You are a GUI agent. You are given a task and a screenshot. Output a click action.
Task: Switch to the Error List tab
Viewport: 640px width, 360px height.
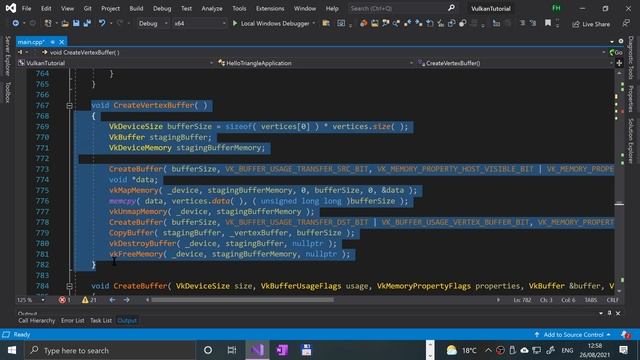click(x=72, y=321)
